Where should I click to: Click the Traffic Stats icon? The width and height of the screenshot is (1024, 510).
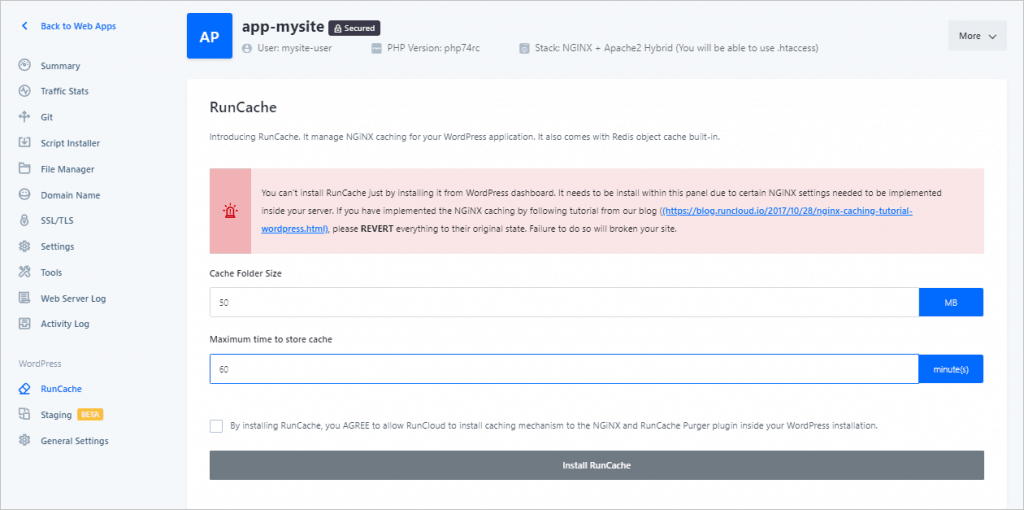tap(24, 92)
